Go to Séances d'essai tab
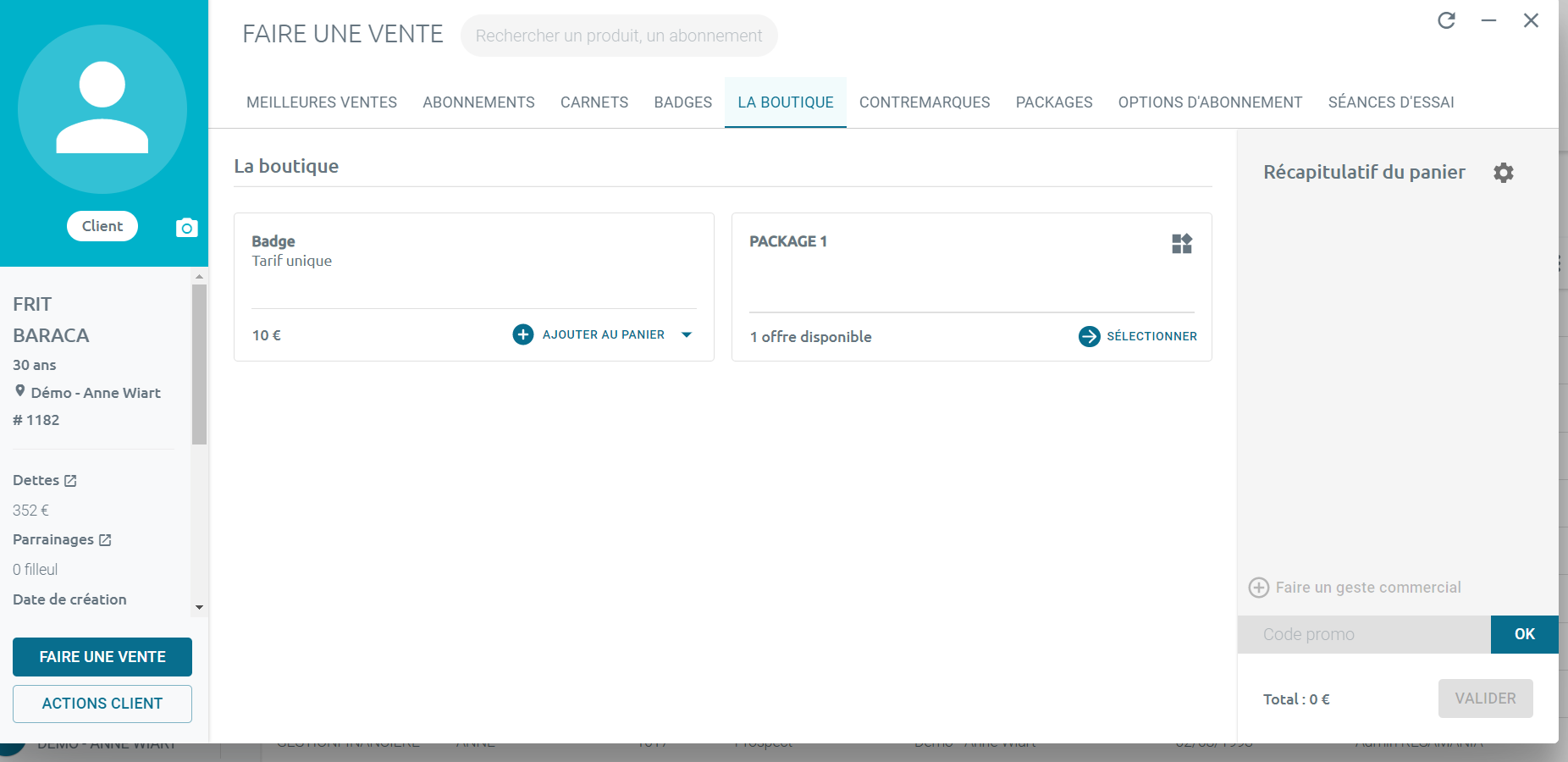The image size is (1568, 762). point(1391,102)
